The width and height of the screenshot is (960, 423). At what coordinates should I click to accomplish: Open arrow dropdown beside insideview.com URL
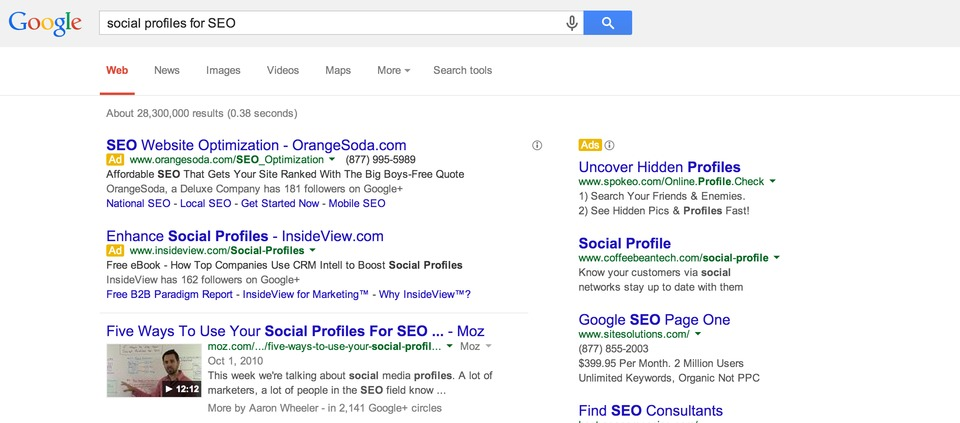(x=312, y=250)
